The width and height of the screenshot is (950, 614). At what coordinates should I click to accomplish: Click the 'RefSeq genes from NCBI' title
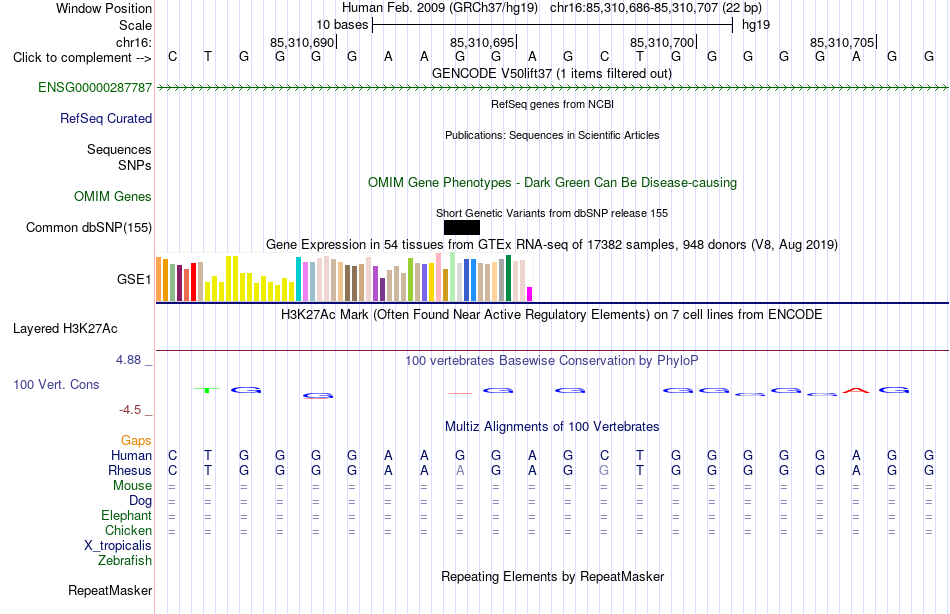click(x=553, y=104)
